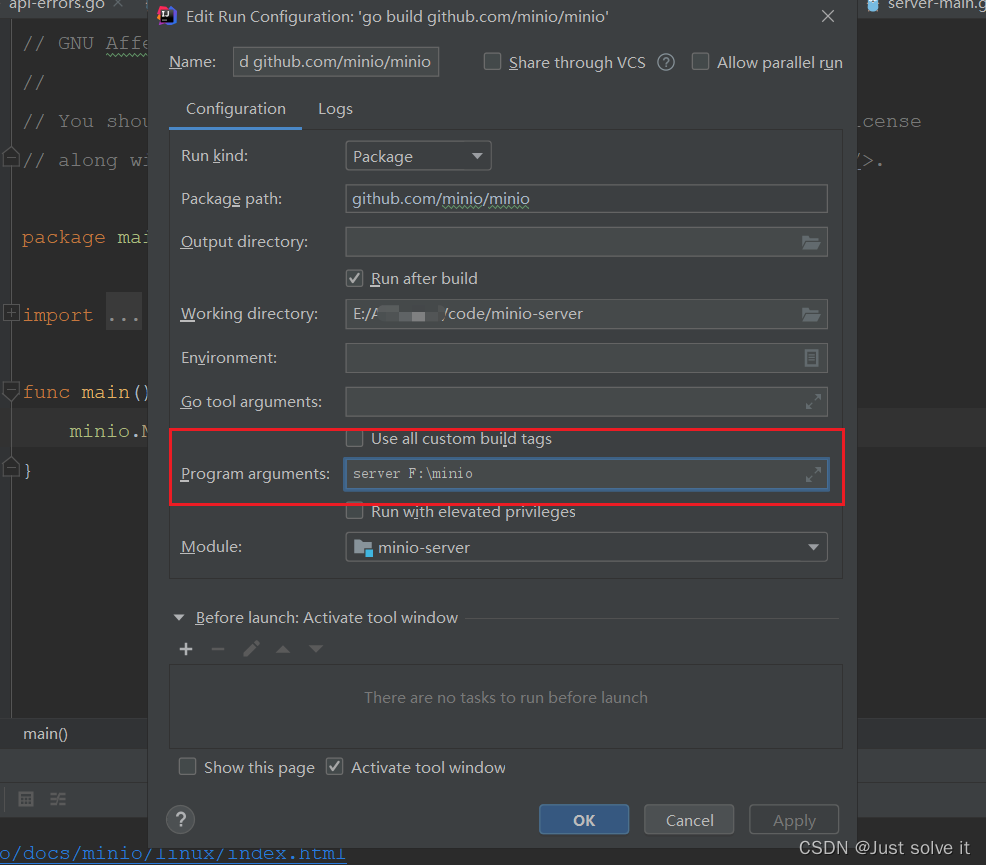The width and height of the screenshot is (986, 865).
Task: Browse for Output directory folder
Action: coord(811,243)
